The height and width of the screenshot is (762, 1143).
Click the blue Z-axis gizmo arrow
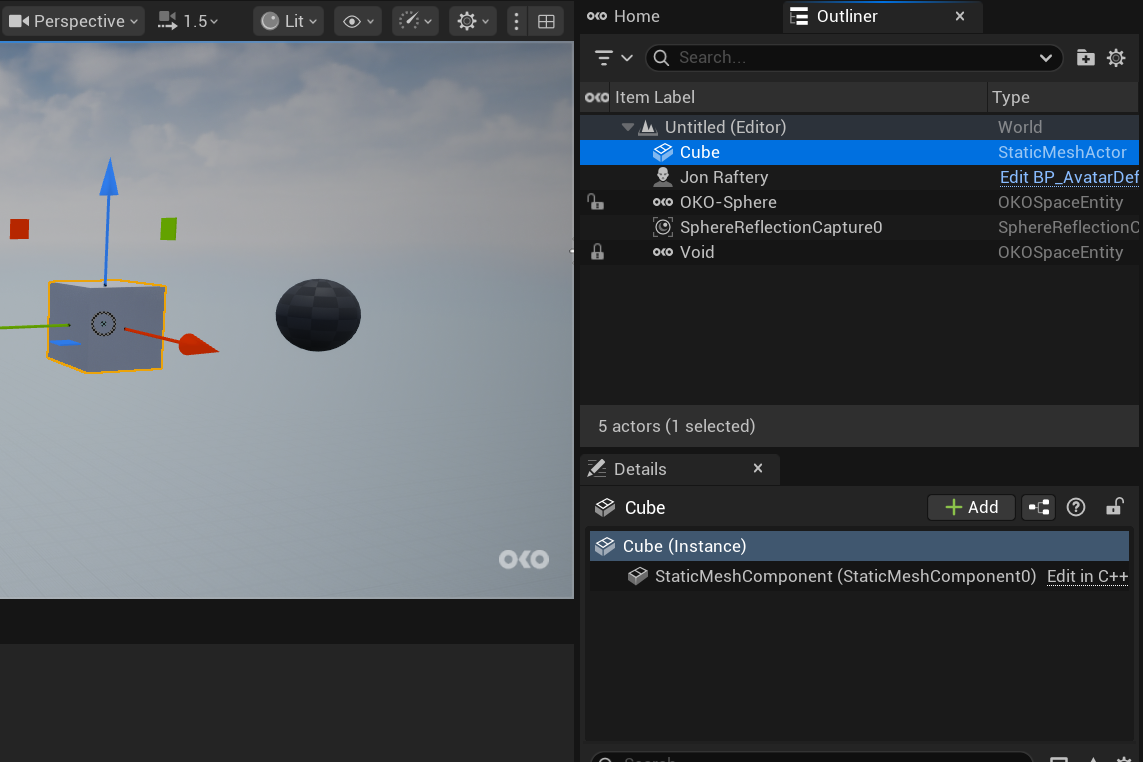pyautogui.click(x=109, y=177)
